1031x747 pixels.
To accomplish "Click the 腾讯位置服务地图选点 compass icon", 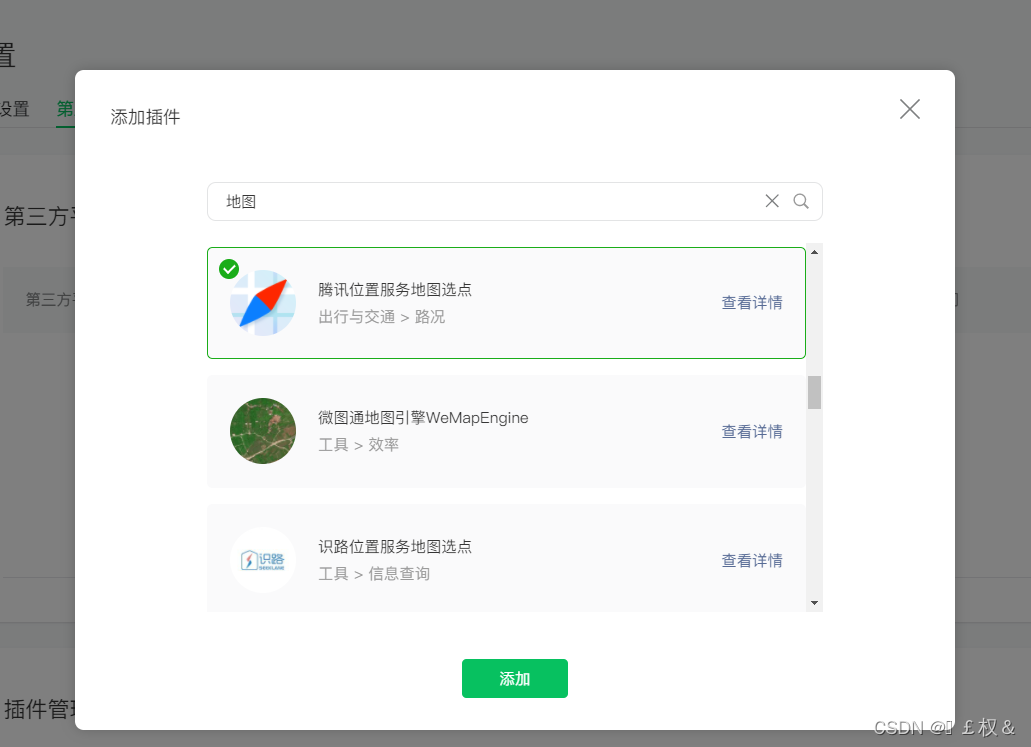I will [262, 302].
